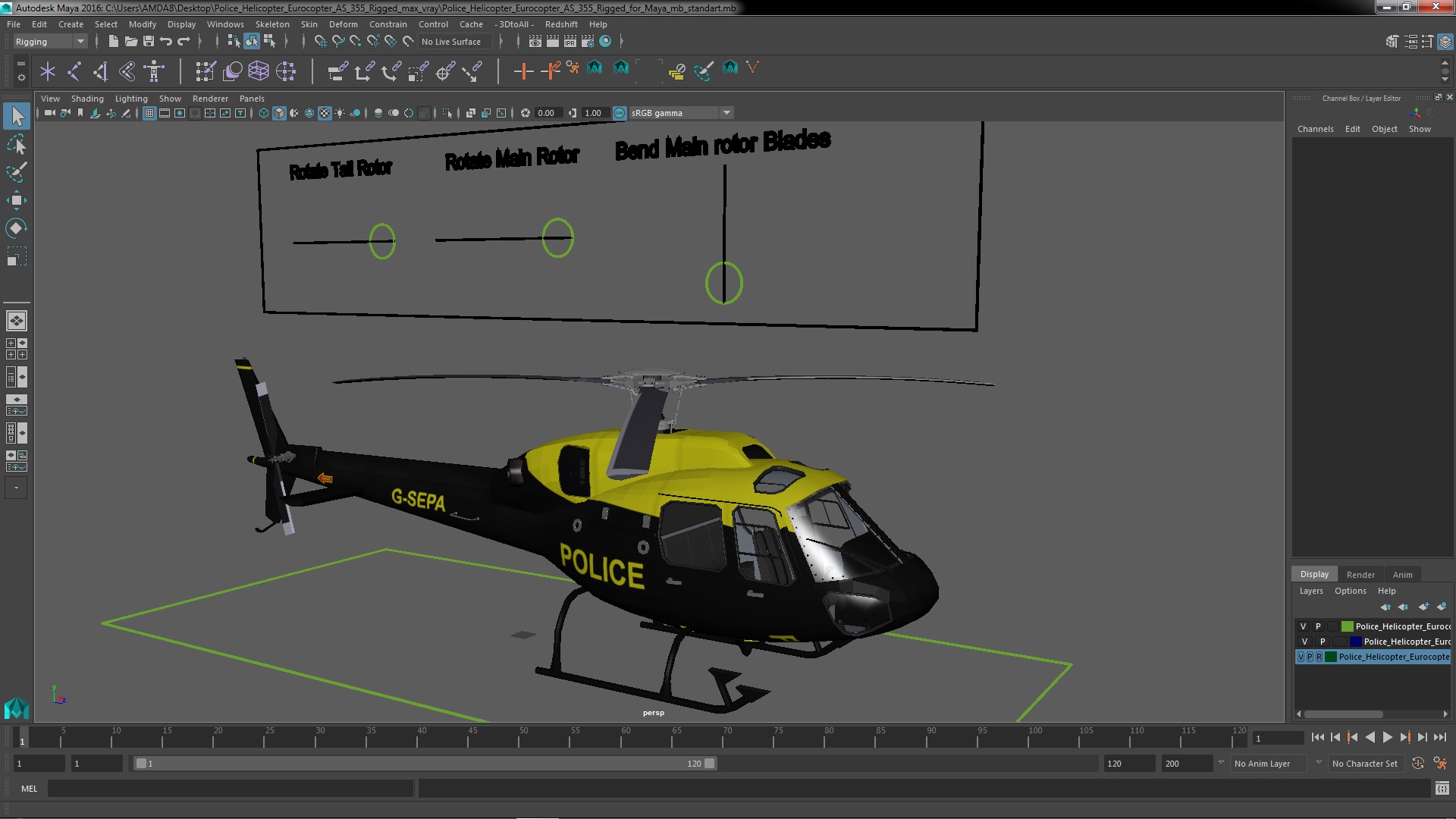Viewport: 1456px width, 819px height.
Task: Switch to the Anim layer tab
Action: 1402,575
